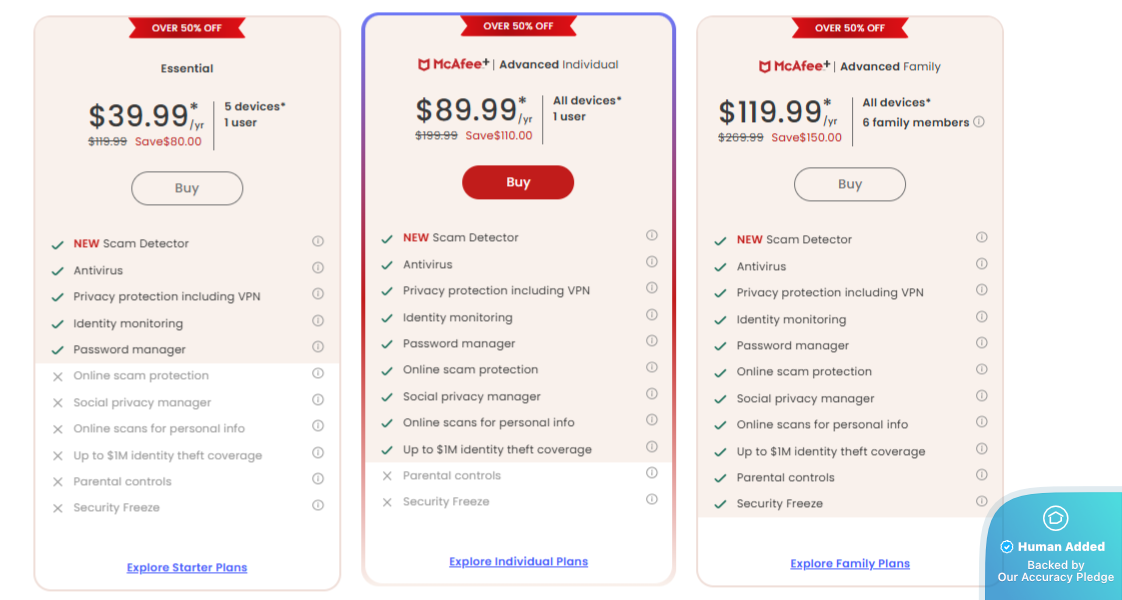Click info icon beside 6 family members
The height and width of the screenshot is (600, 1122).
(979, 122)
